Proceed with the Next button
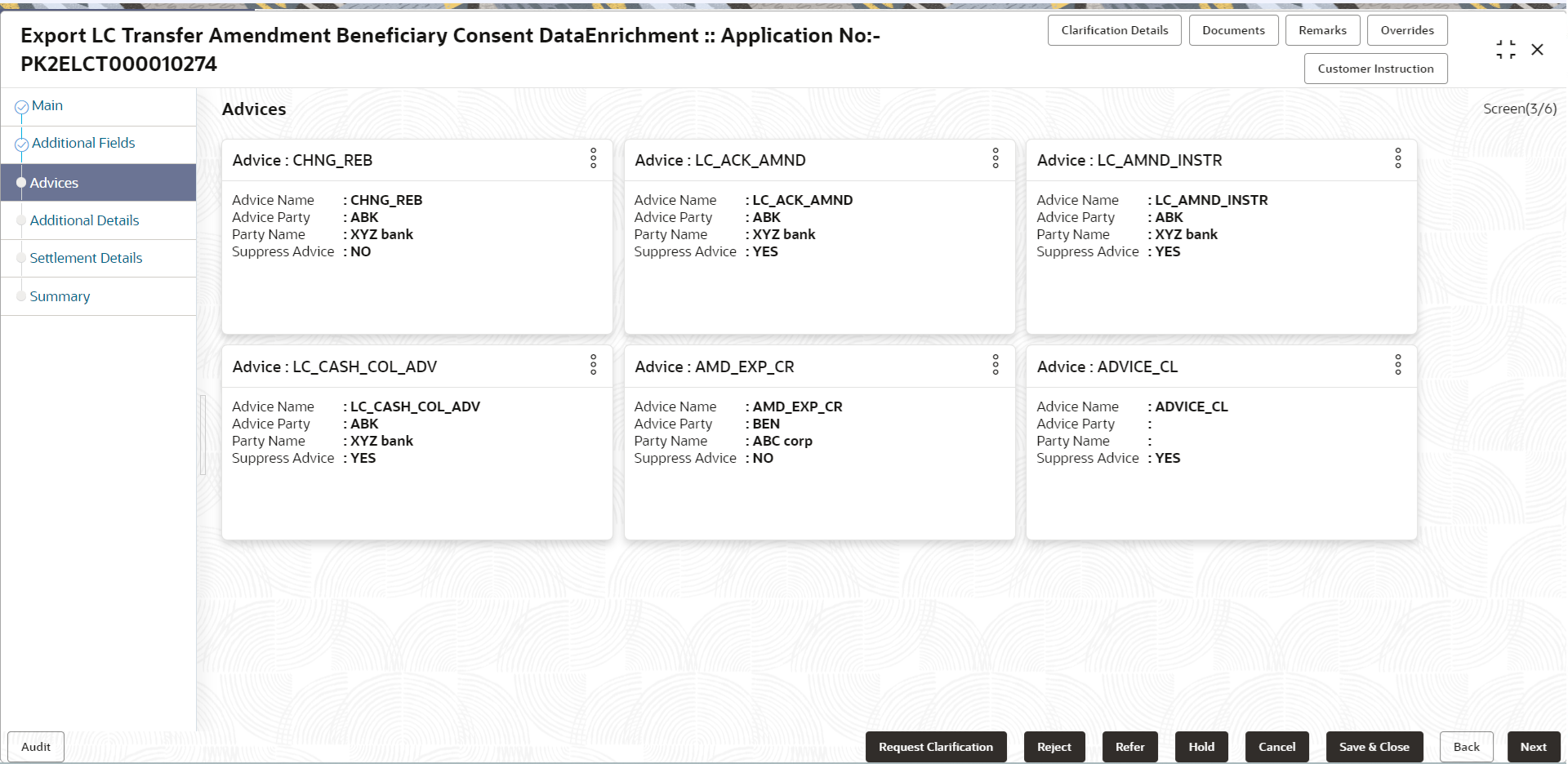This screenshot has height=764, width=1568. click(1534, 747)
